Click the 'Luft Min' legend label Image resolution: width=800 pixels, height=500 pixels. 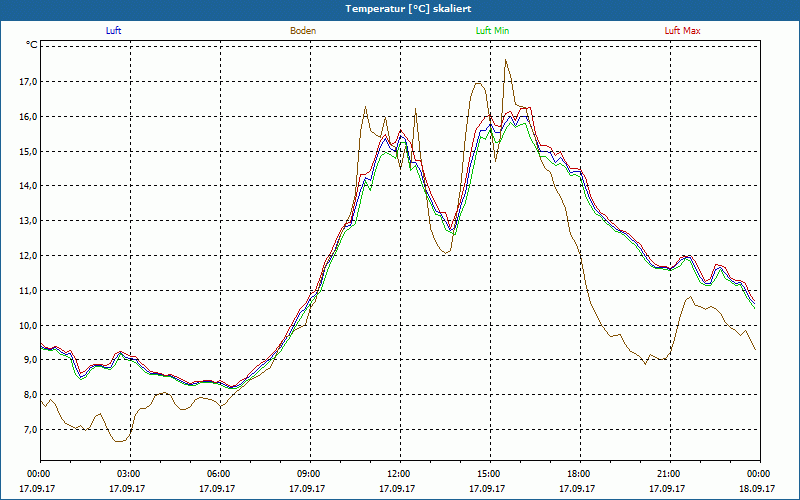click(x=492, y=31)
